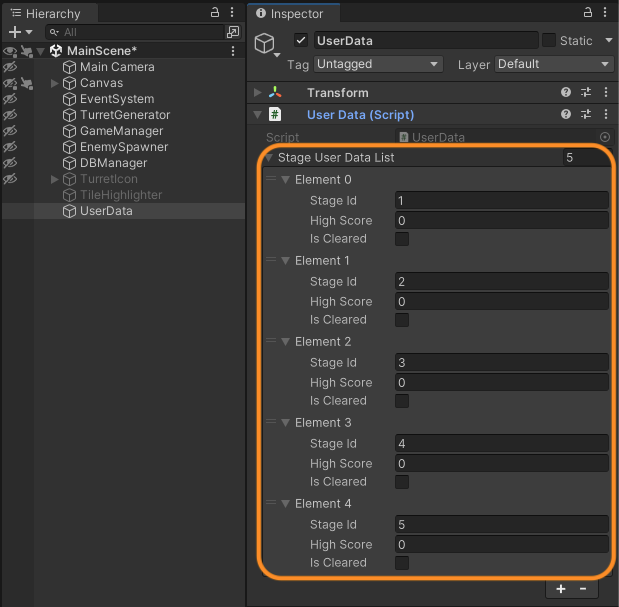Toggle visibility of EnemySpawner
The height and width of the screenshot is (607, 619).
point(10,147)
